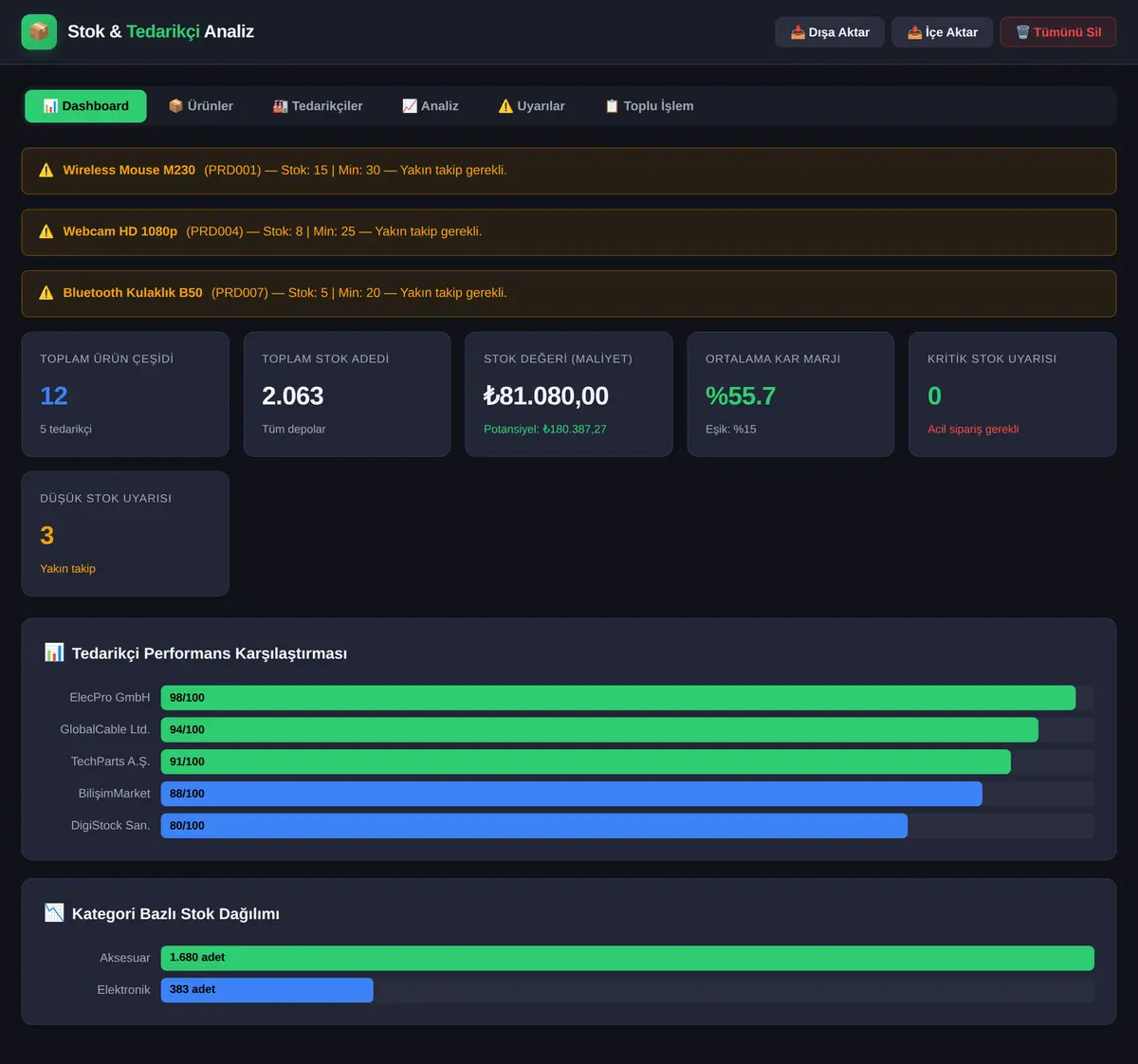Click the 5 tedarikçi text

(x=66, y=430)
